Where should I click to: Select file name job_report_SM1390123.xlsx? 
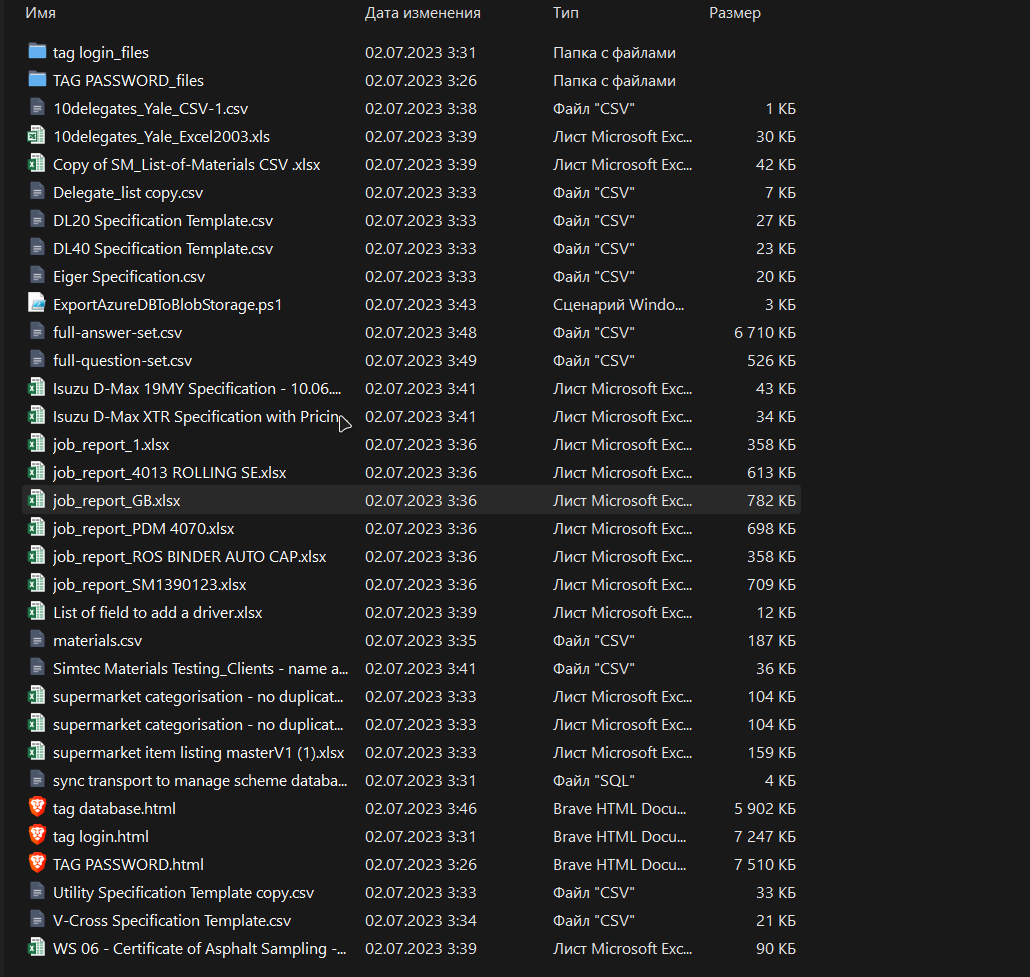[x=150, y=585]
